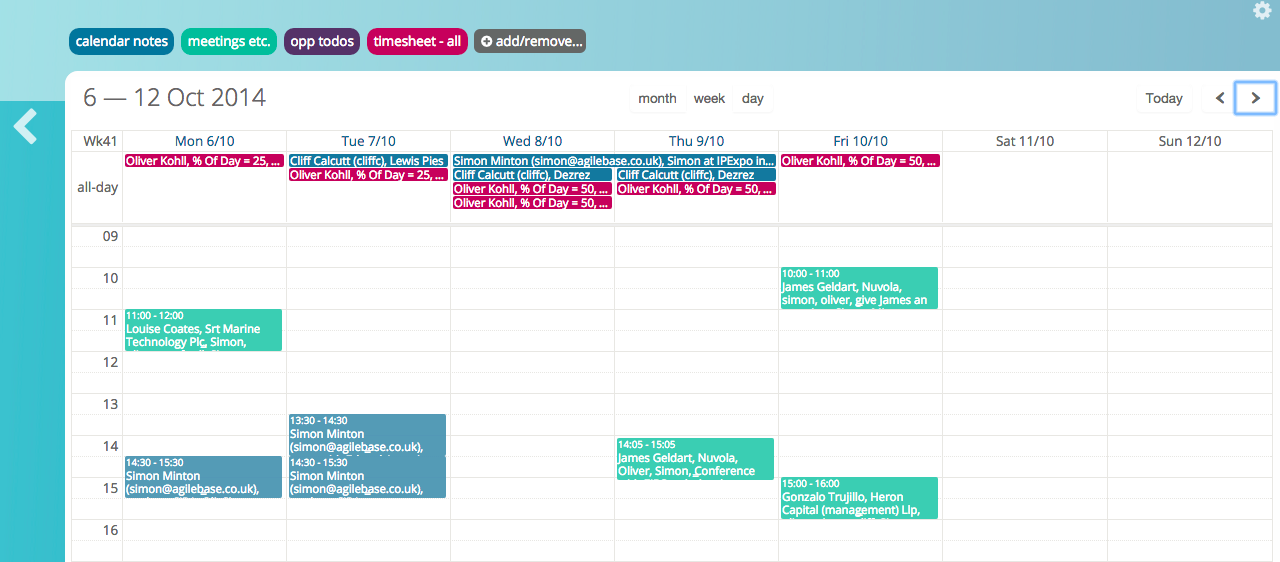Open Simon Minton 13:30 event on Tuesday
This screenshot has height=562, width=1280.
coord(367,434)
